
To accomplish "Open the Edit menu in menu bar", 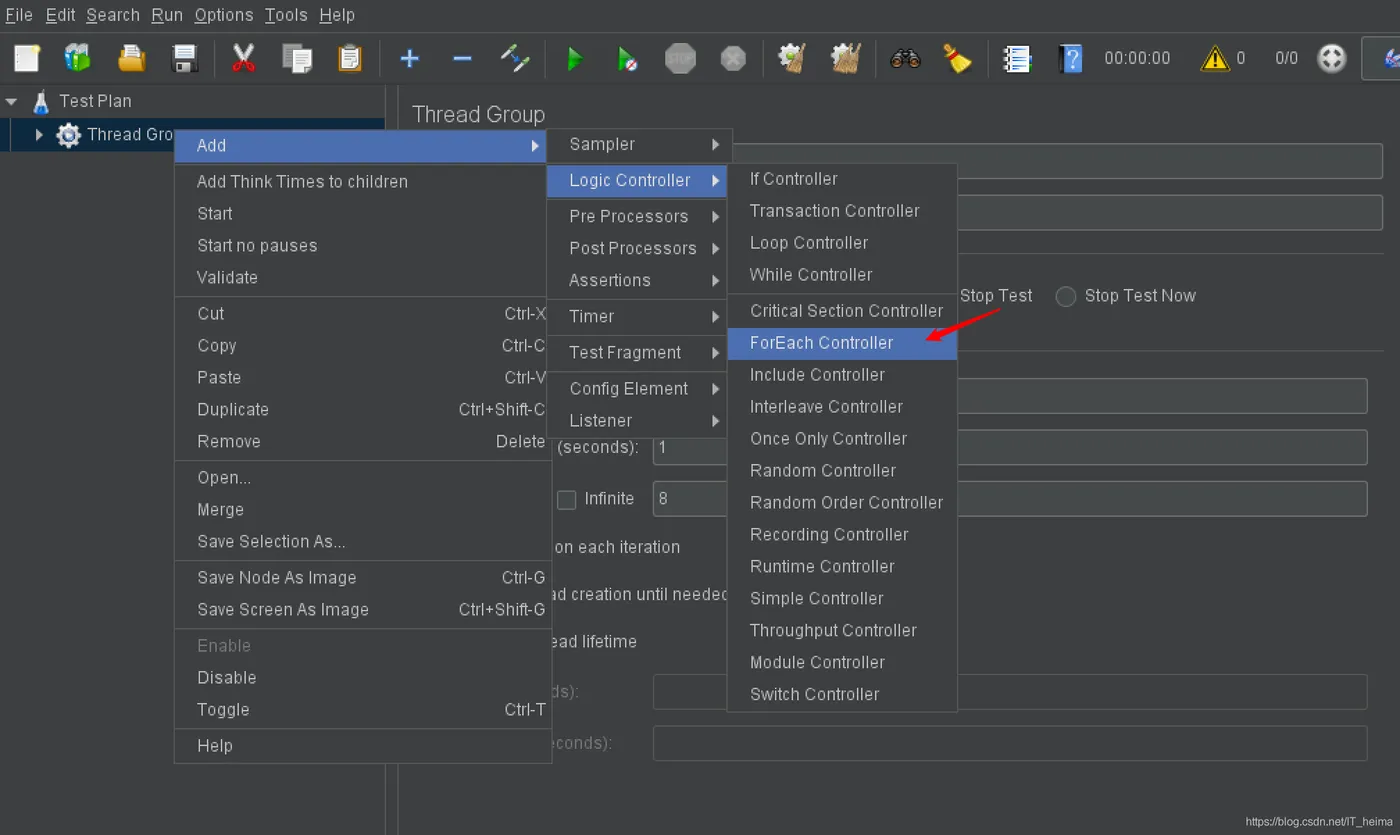I will [x=60, y=15].
